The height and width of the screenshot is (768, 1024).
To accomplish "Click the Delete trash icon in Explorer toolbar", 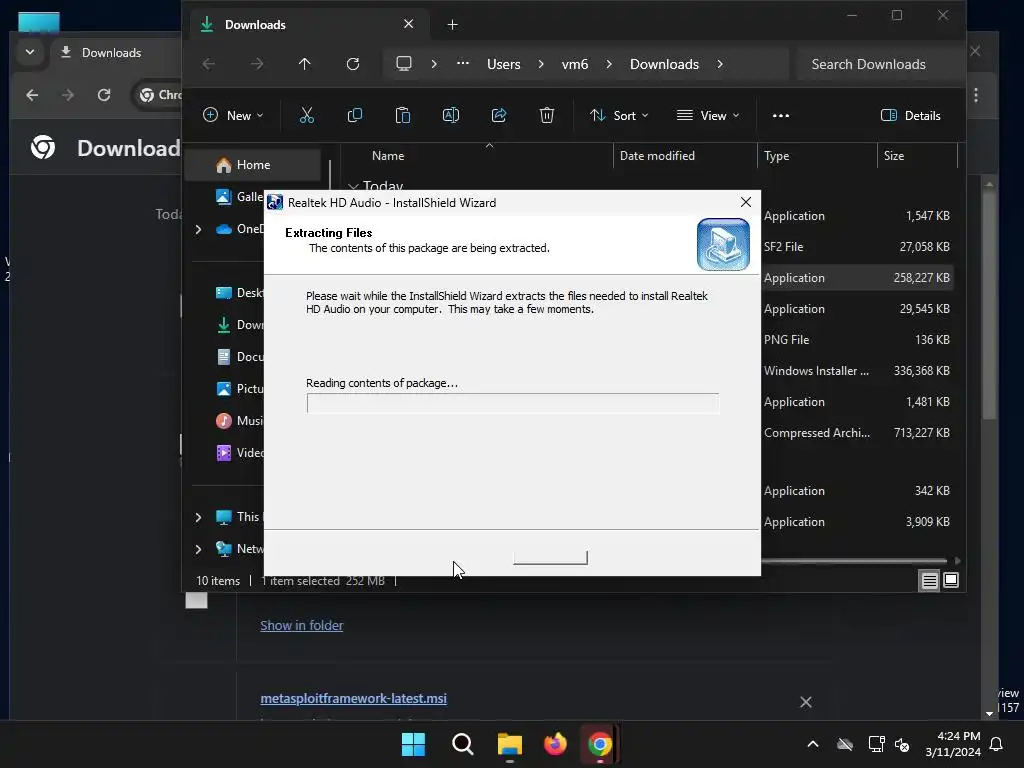I will [547, 116].
